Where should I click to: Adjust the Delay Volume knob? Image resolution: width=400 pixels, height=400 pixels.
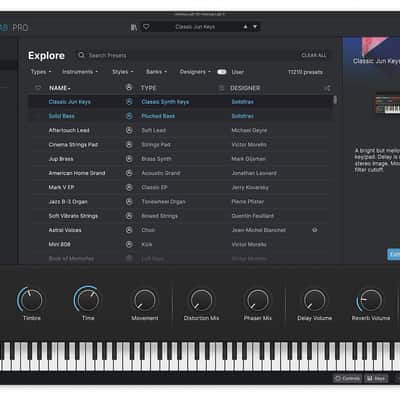point(314,300)
